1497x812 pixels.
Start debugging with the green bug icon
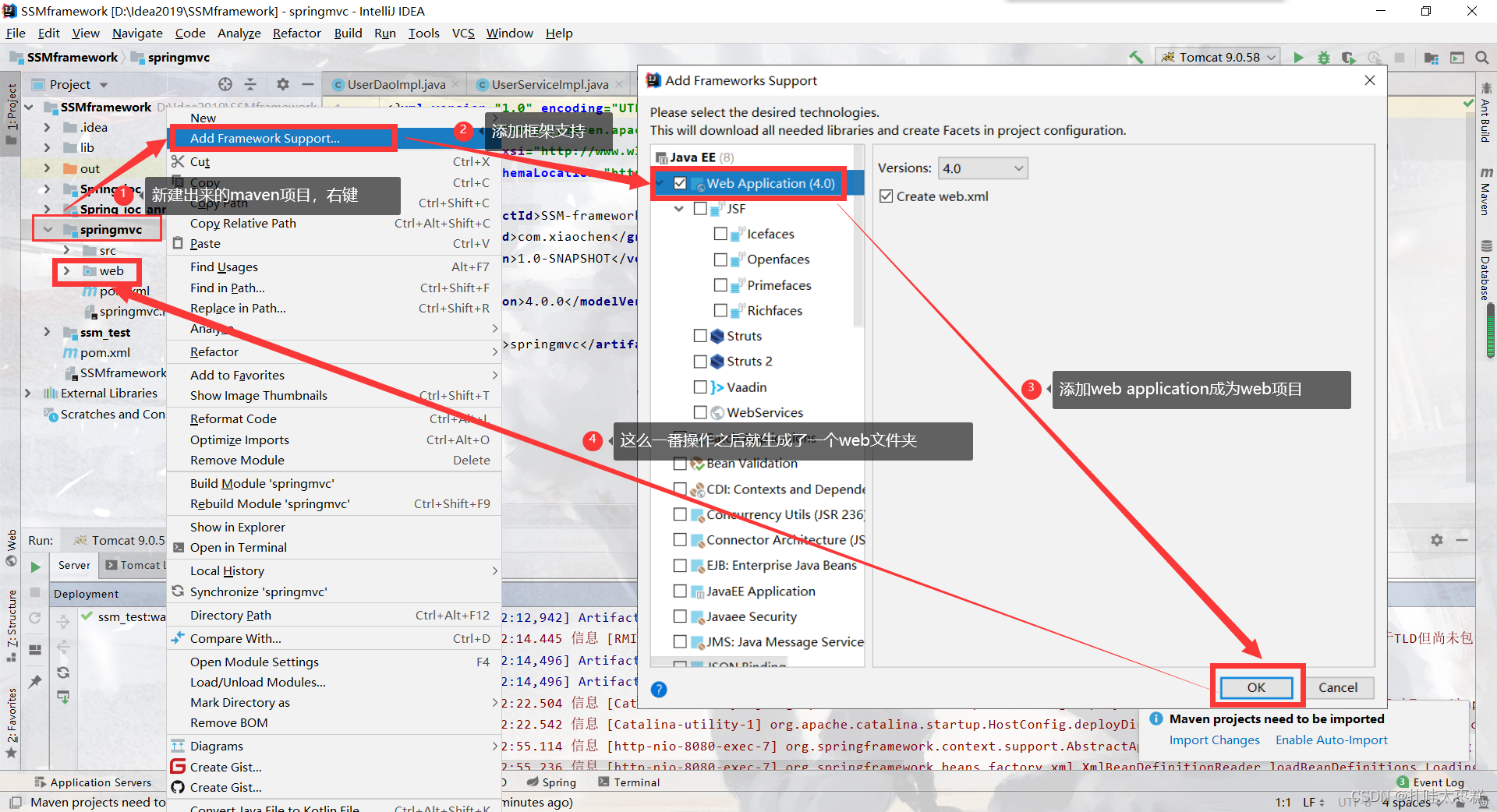[x=1323, y=57]
